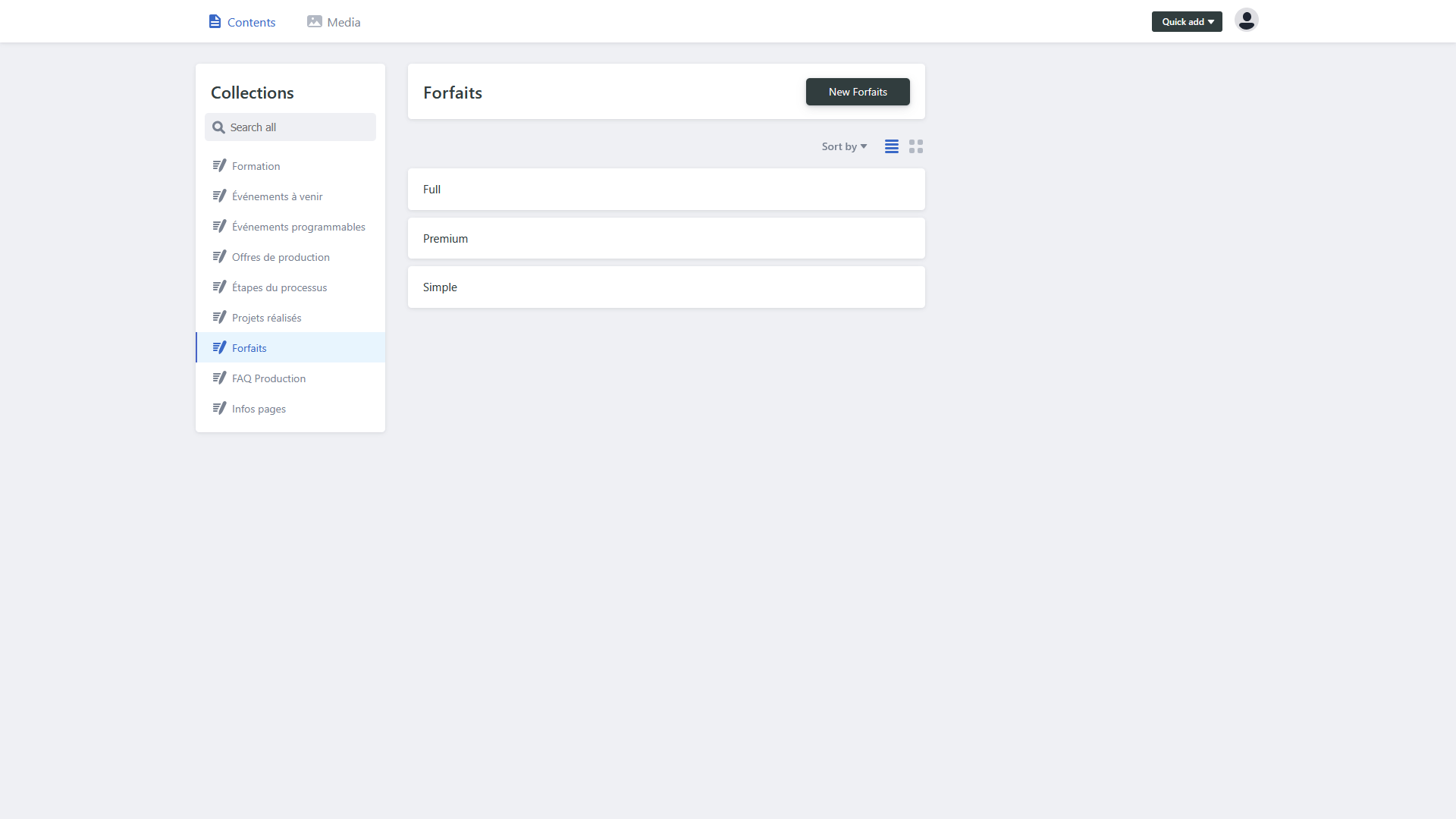
Task: Switch to grid view layout
Action: [916, 146]
